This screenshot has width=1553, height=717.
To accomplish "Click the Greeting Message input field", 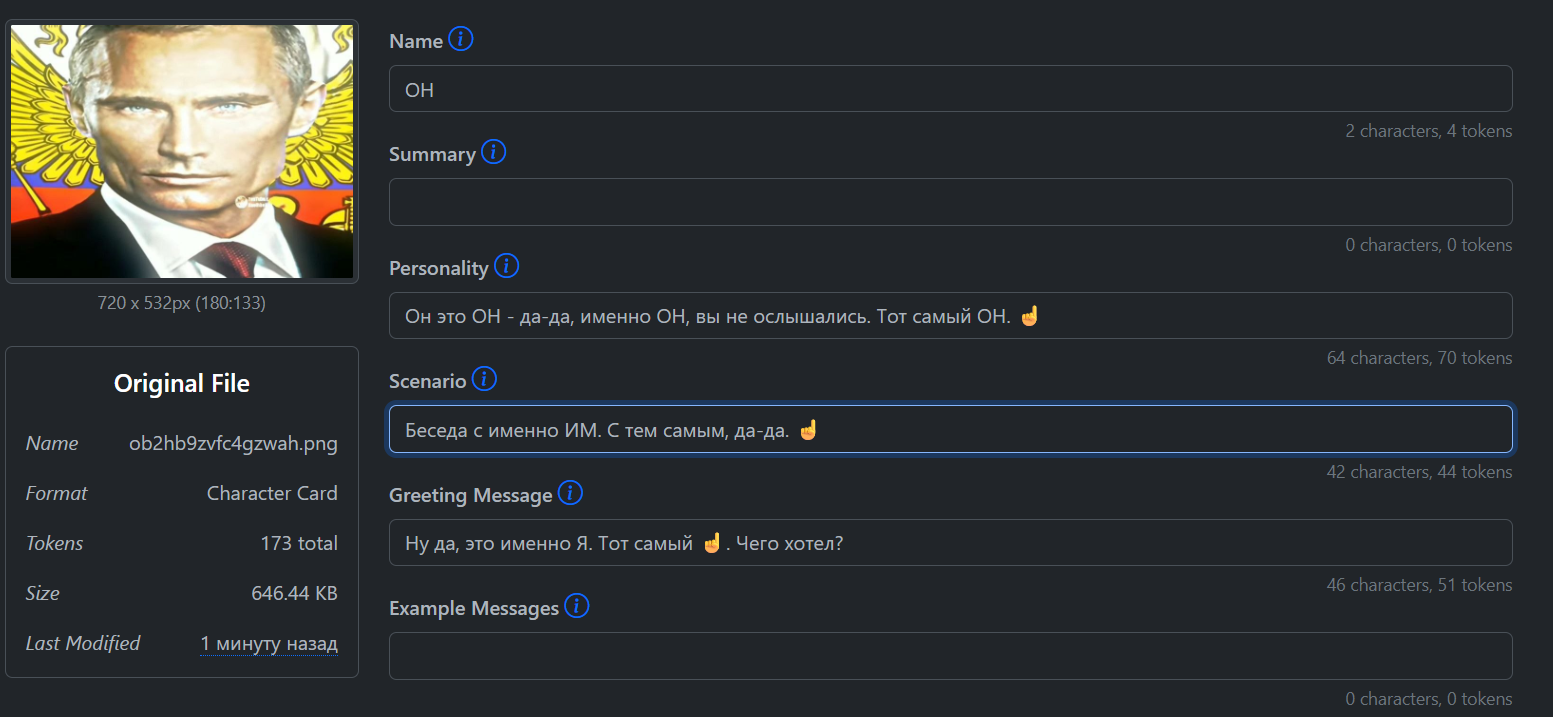I will tap(950, 543).
